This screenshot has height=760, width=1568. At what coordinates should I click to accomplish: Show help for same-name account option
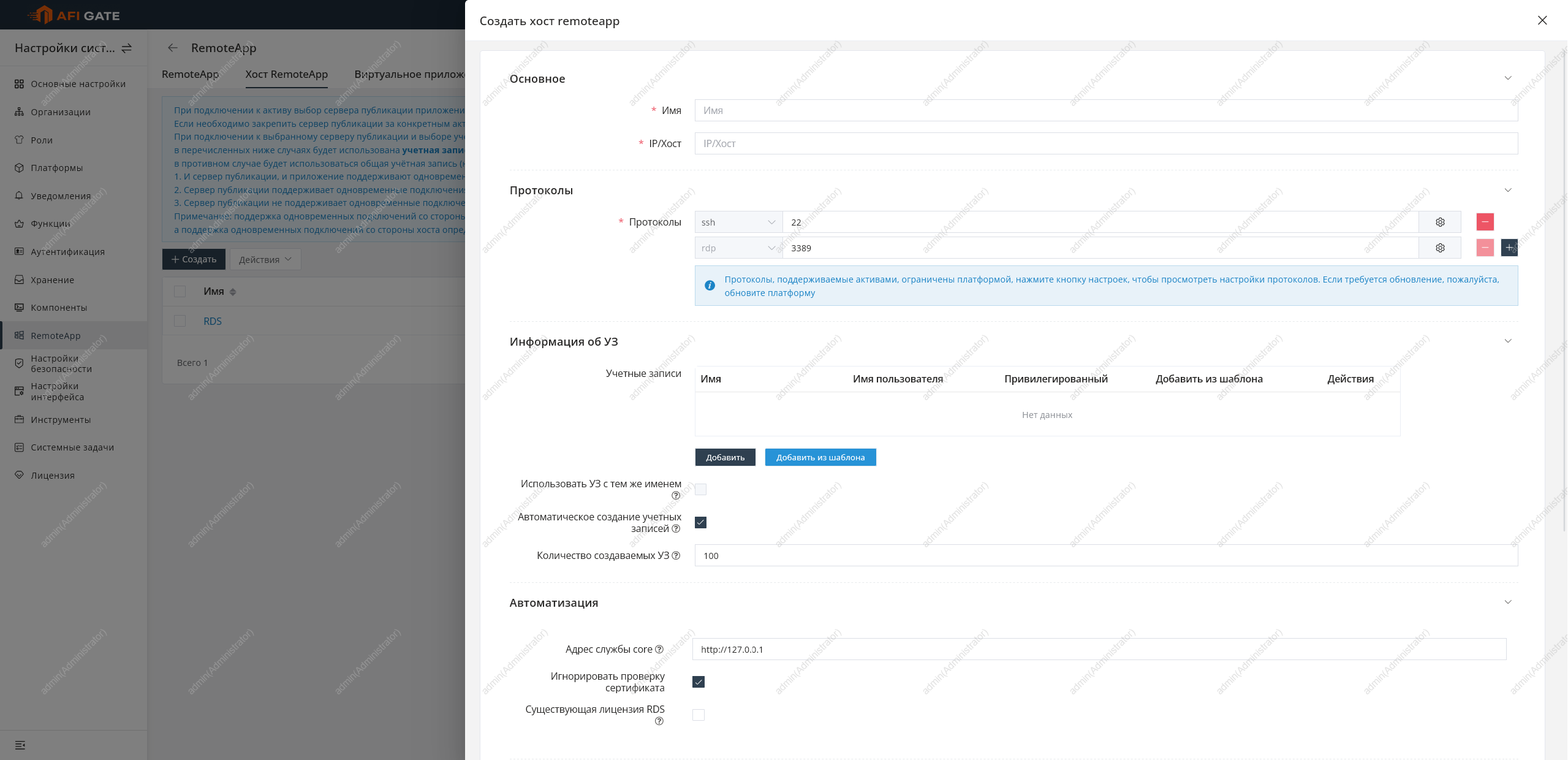click(x=676, y=495)
